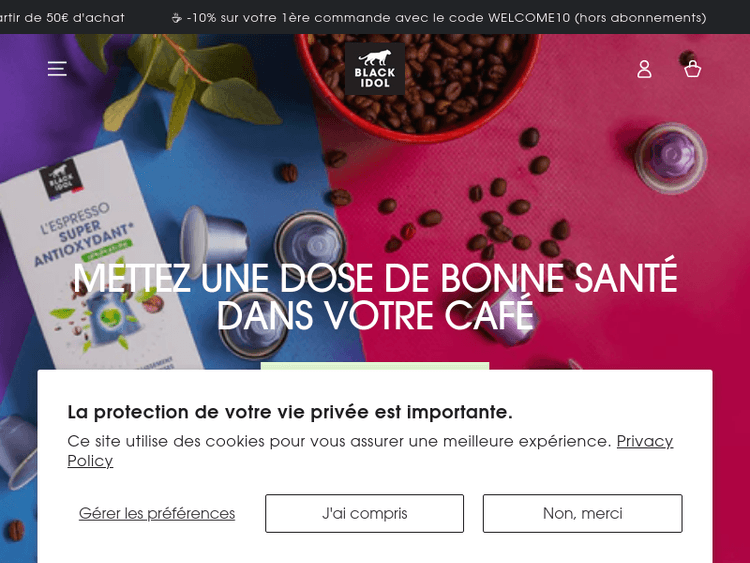Open the shopping basket icon
This screenshot has width=750, height=563.
(x=692, y=69)
